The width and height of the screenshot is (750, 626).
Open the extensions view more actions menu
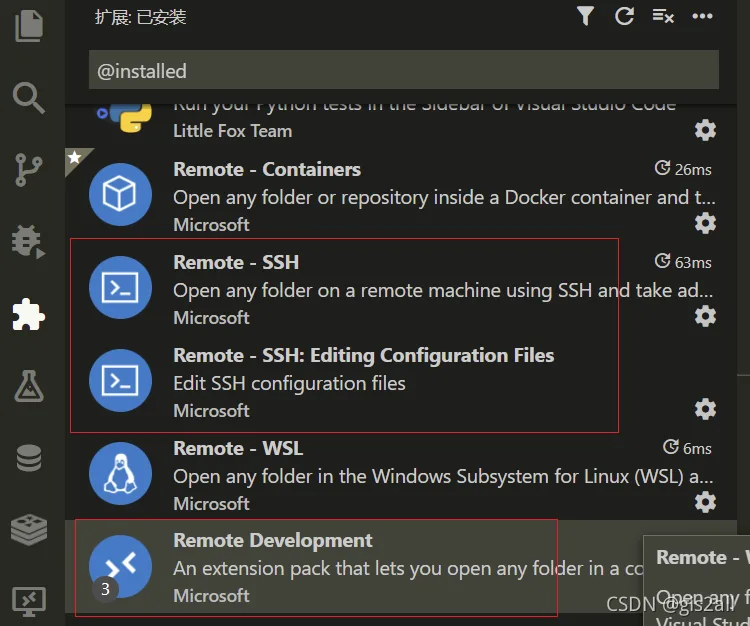coord(702,16)
